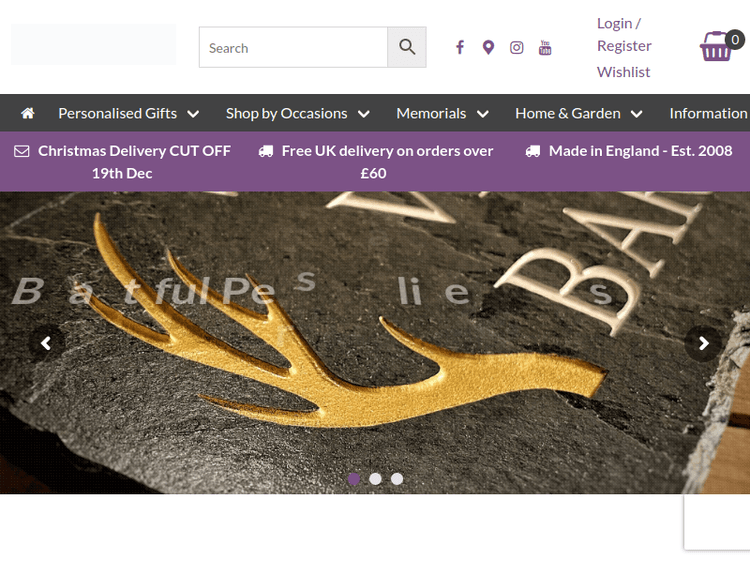Click the Login / Register link

[x=623, y=34]
